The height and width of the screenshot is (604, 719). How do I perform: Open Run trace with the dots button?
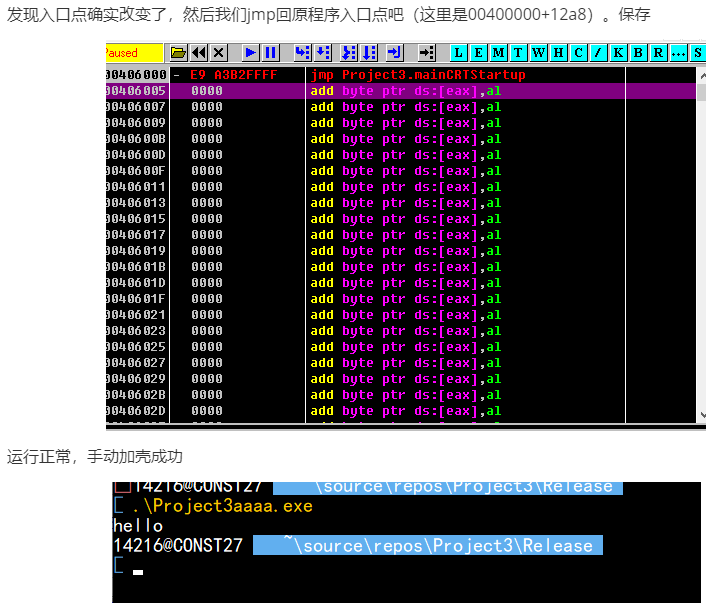pos(678,53)
